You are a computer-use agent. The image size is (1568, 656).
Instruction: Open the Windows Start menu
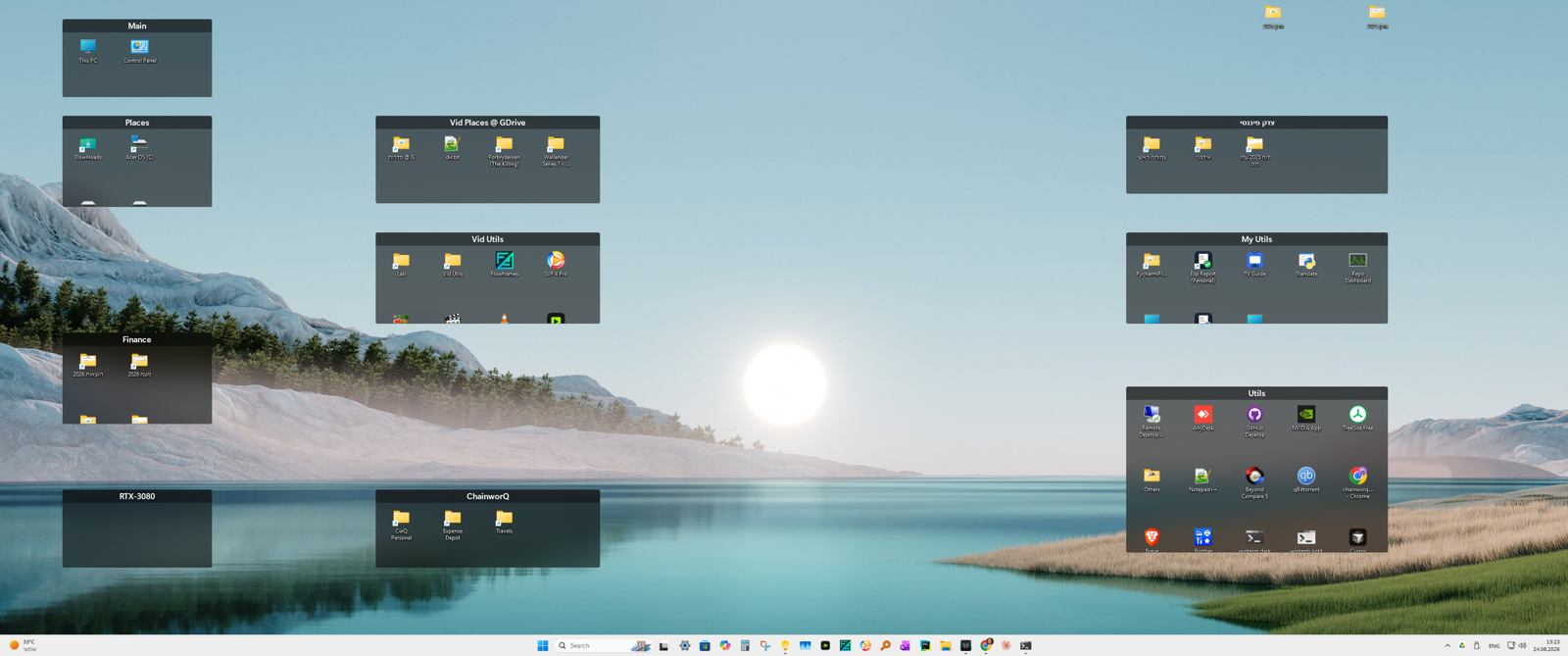click(x=542, y=645)
